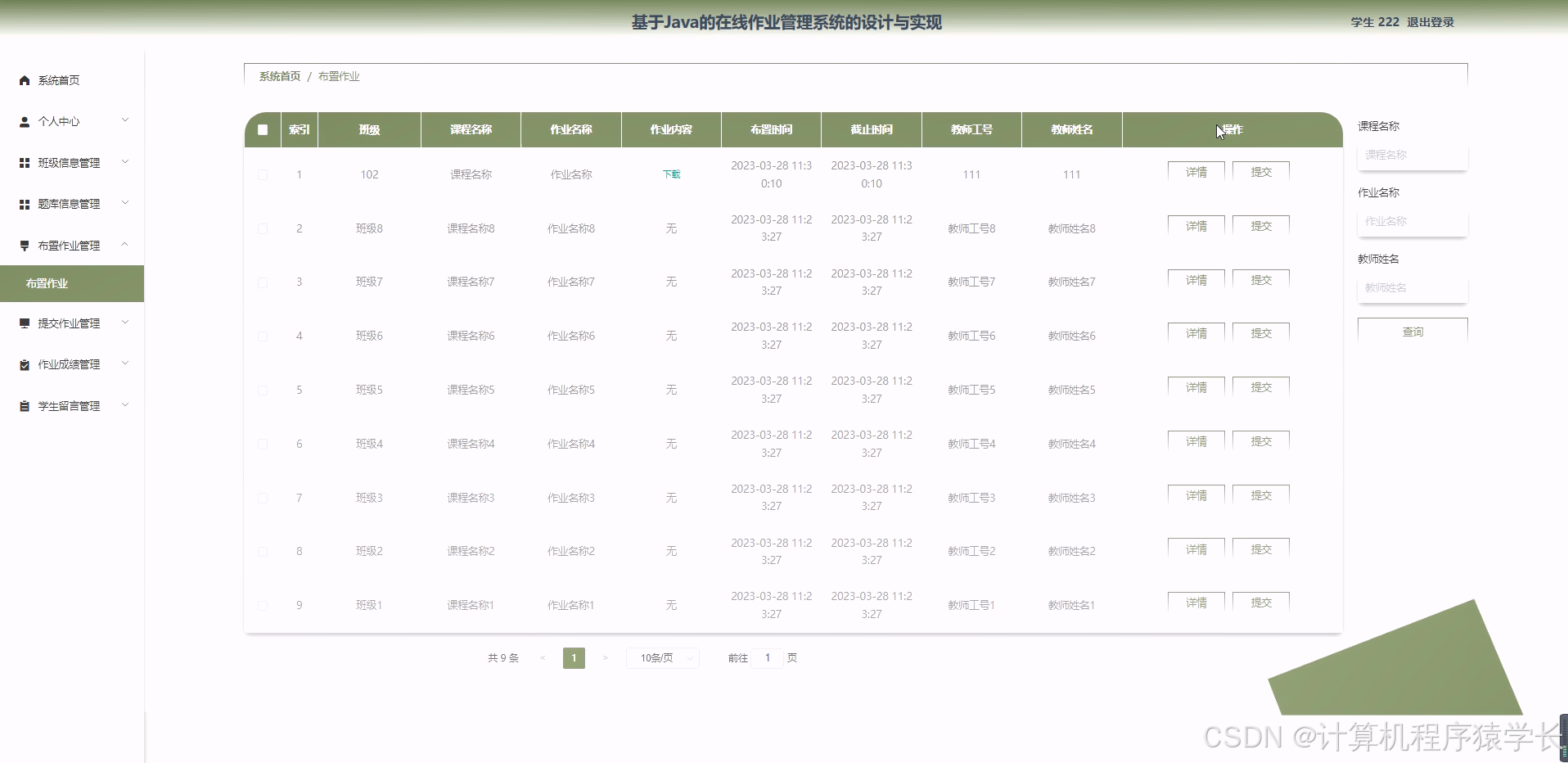Image resolution: width=1568 pixels, height=763 pixels.
Task: Expand the 提交作业管理 menu chevron
Action: (x=125, y=323)
